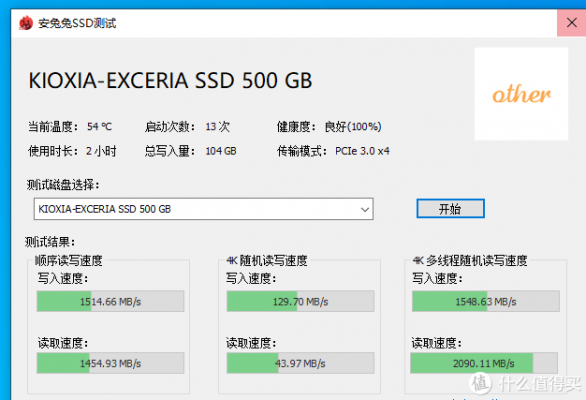The image size is (586, 400).
Task: Click the AnTuTu app icon in title bar
Action: point(26,23)
